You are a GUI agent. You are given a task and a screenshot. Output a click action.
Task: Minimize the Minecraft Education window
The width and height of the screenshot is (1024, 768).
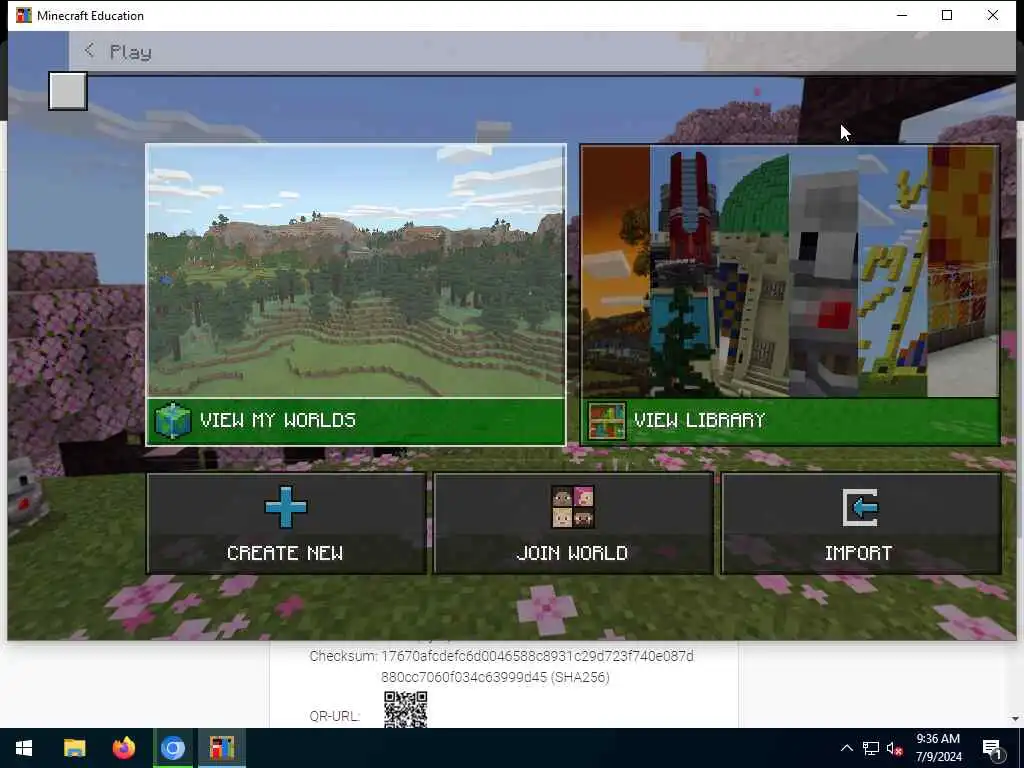[x=902, y=15]
